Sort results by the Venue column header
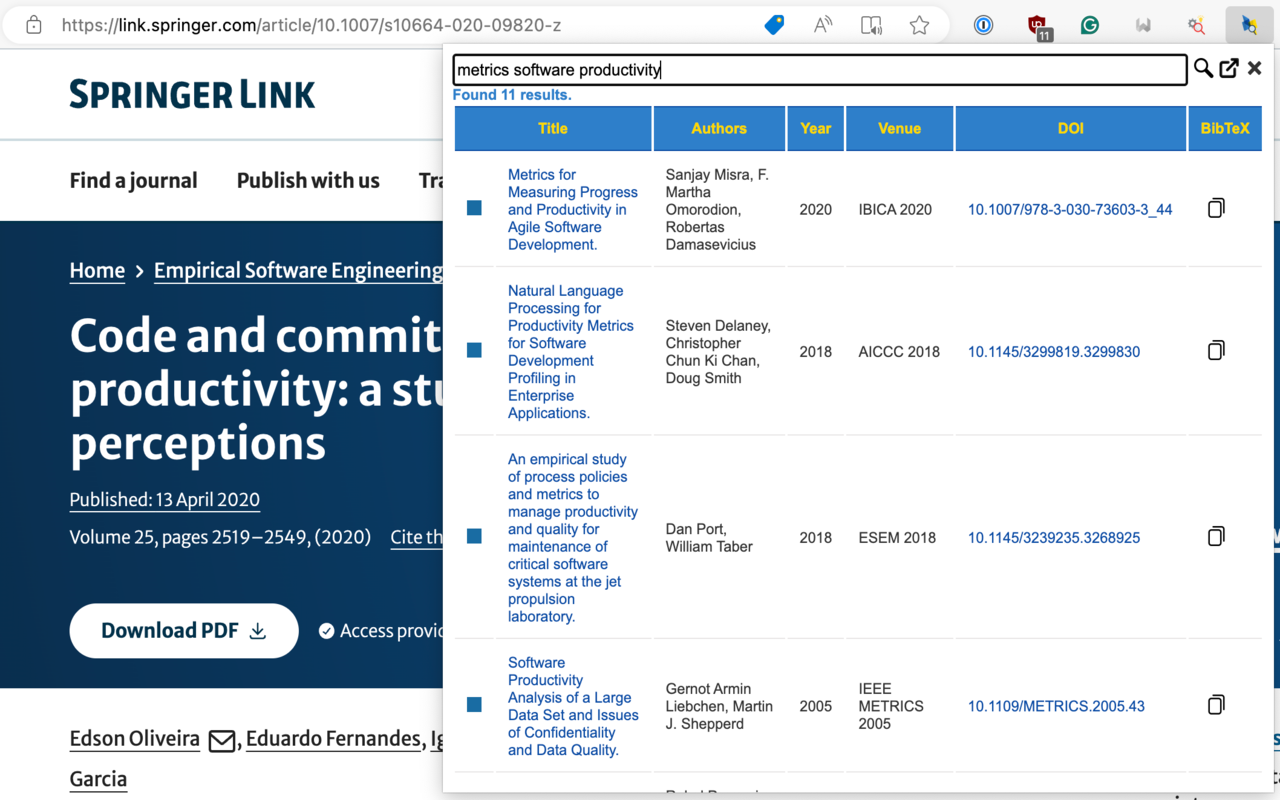1280x800 pixels. pos(899,128)
